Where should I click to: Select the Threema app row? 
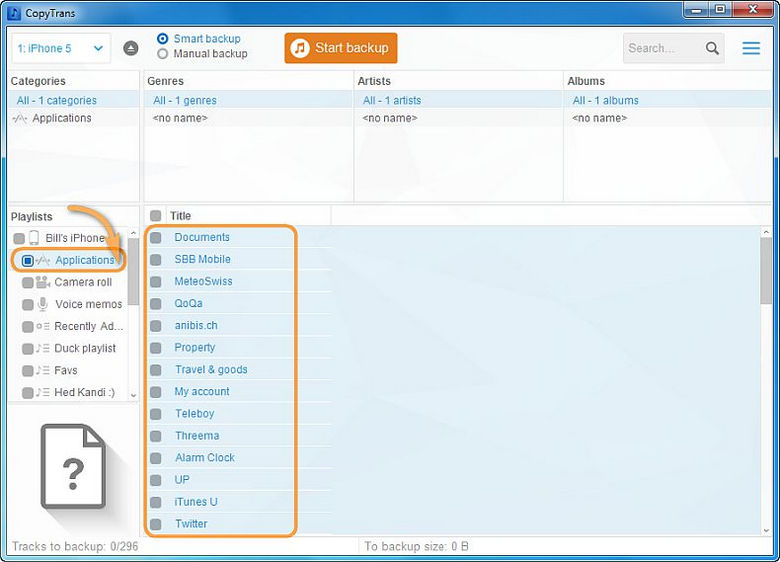(x=238, y=436)
